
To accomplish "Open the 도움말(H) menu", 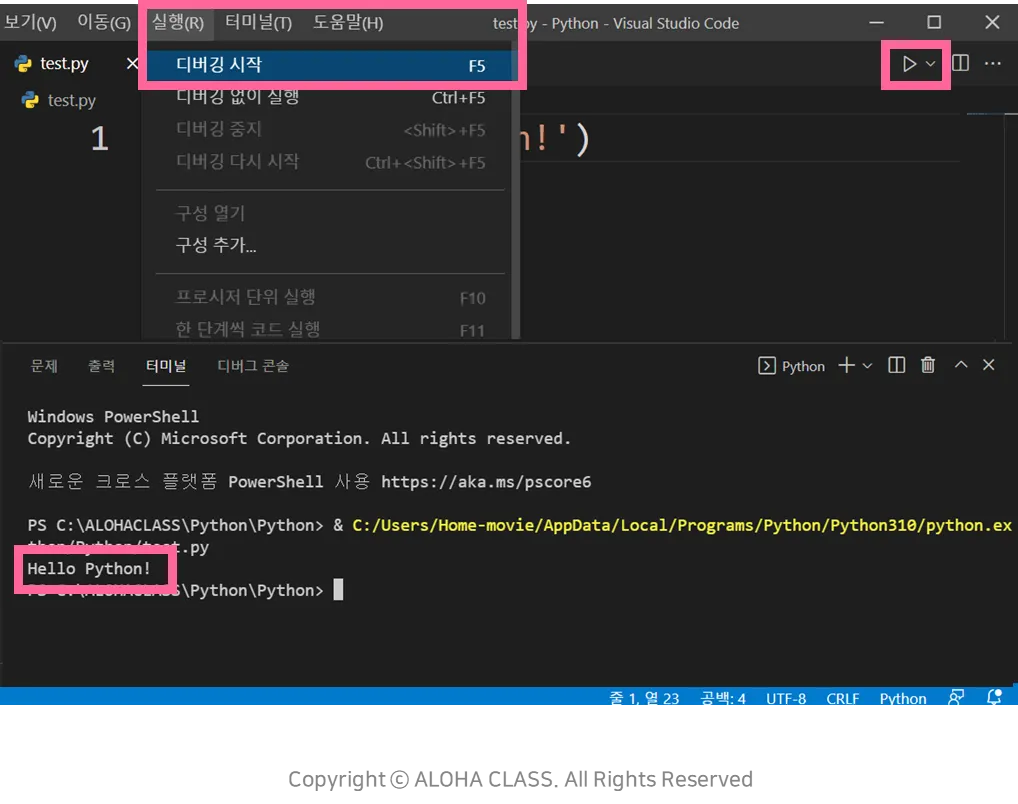I will (348, 23).
